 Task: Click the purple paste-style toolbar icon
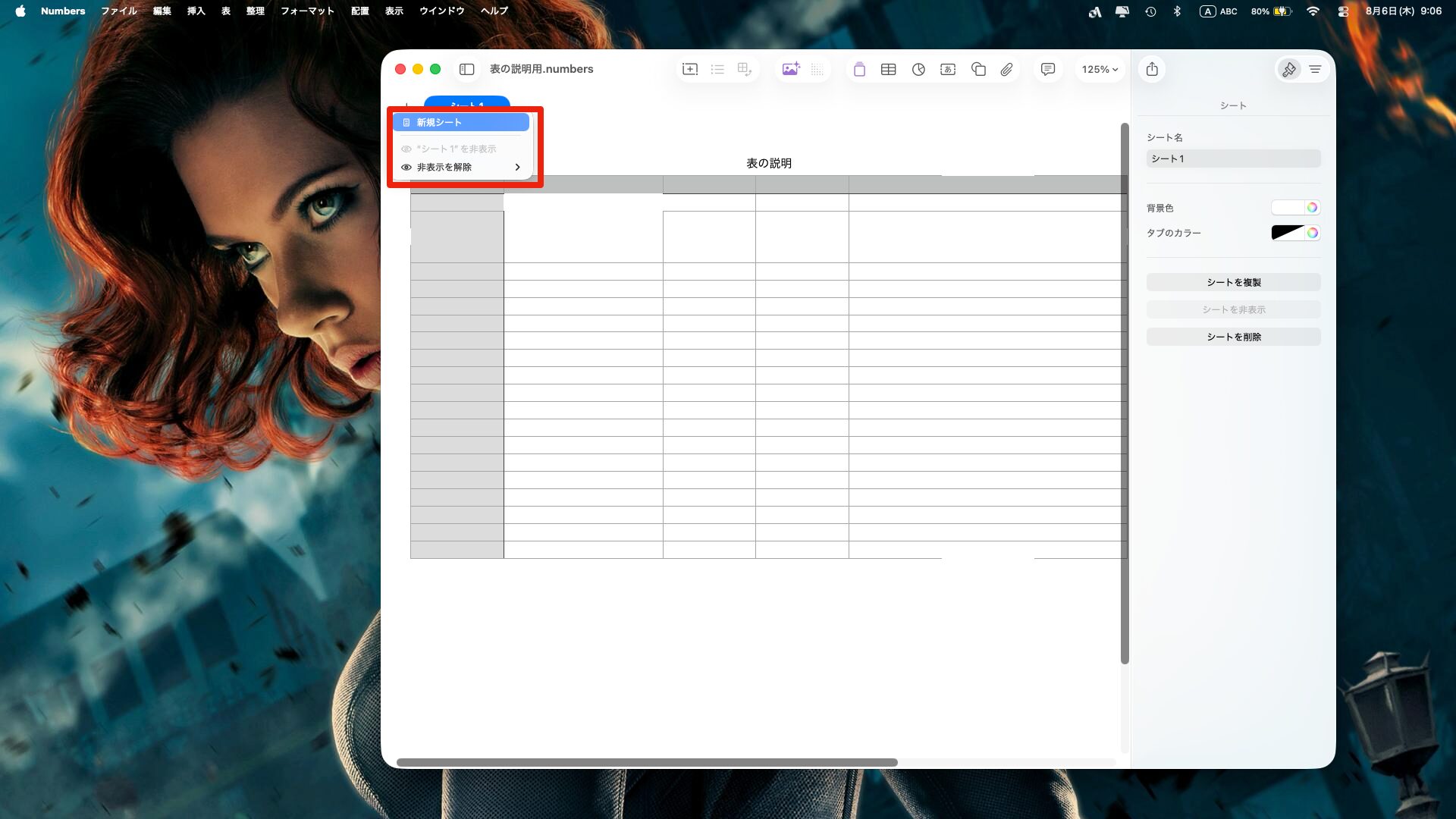coord(859,69)
